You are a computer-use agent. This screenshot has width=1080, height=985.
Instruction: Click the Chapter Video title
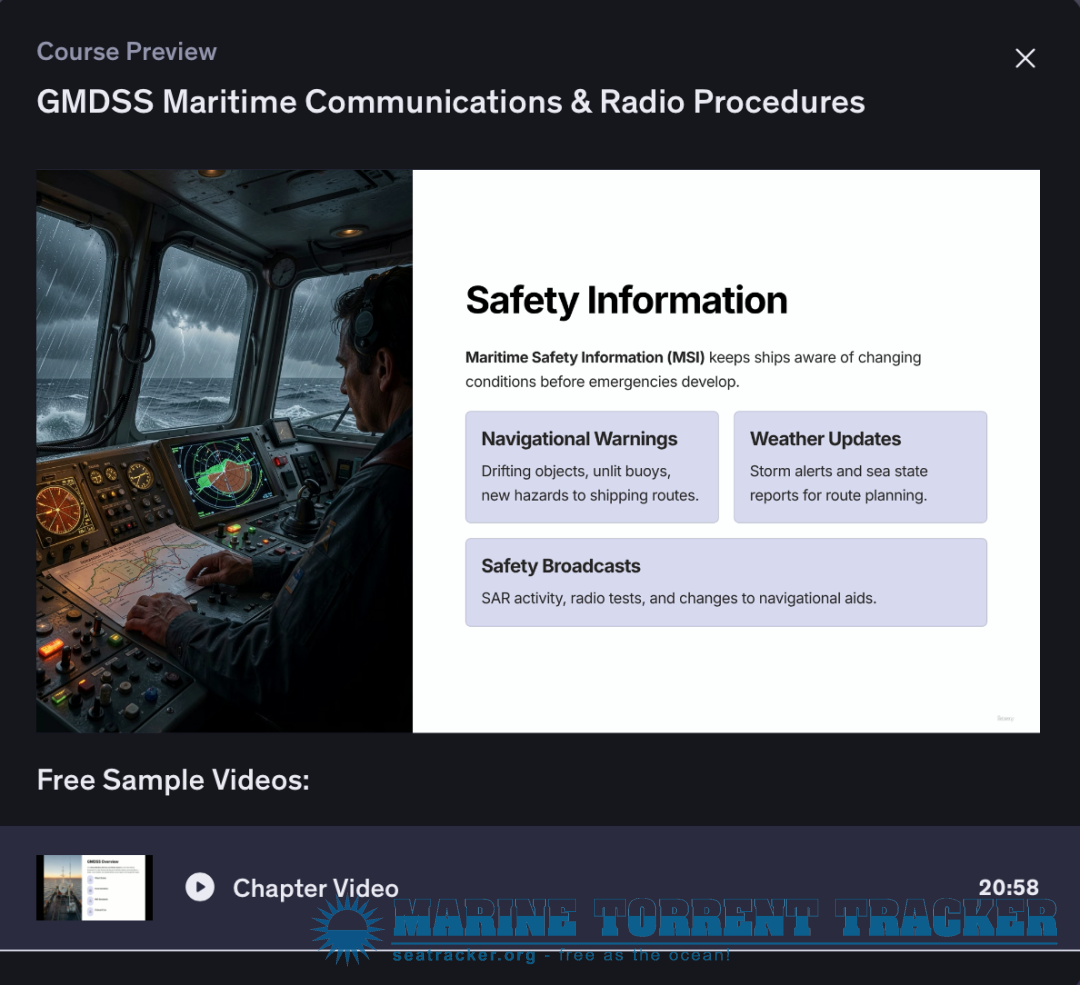tap(315, 888)
